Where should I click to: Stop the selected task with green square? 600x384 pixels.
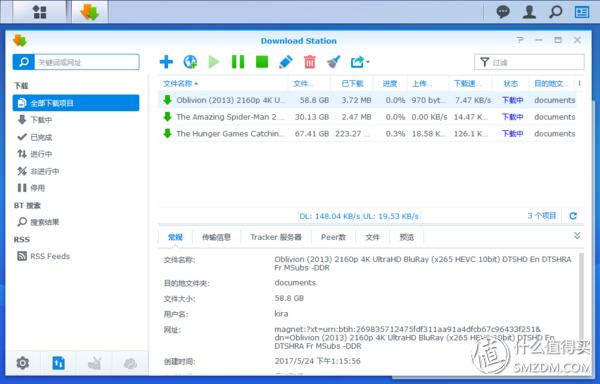262,62
